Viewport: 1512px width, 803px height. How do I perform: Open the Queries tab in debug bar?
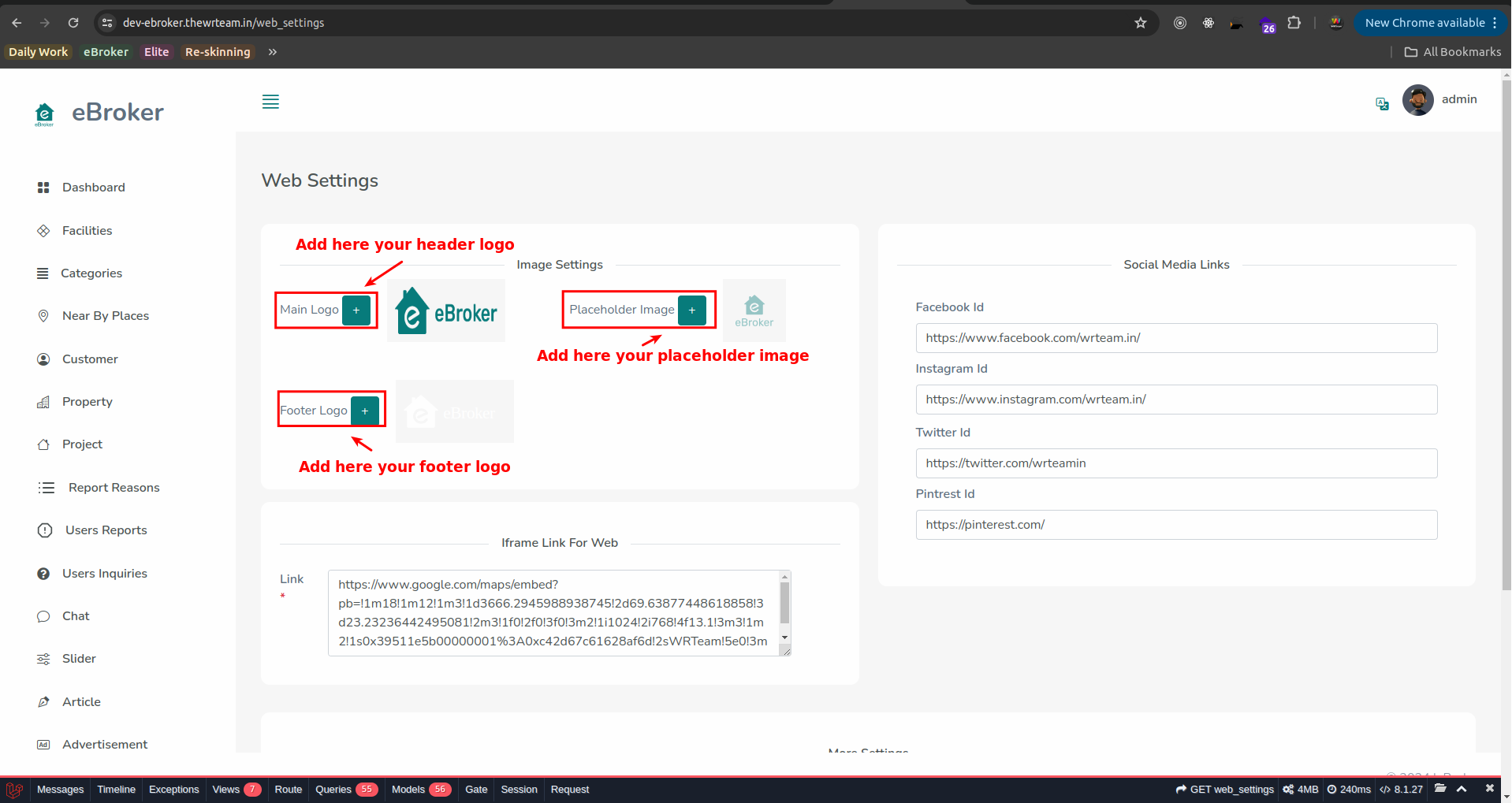coord(333,790)
